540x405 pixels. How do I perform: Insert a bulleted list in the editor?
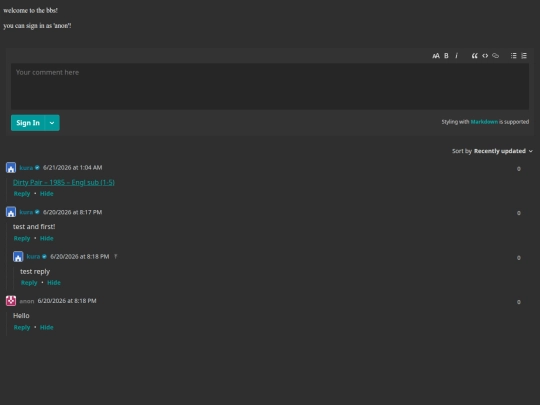[513, 56]
